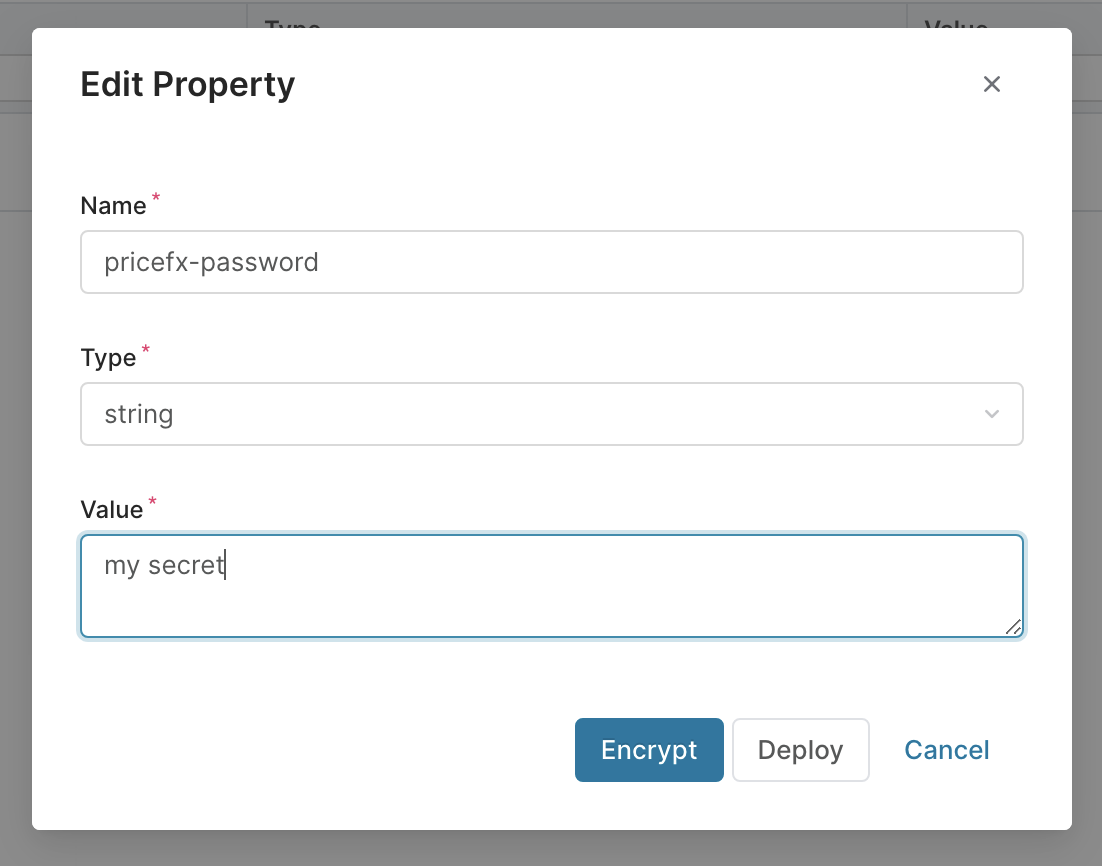Position cursor after the text my secret
Screen dimensions: 1102x866
(x=228, y=565)
